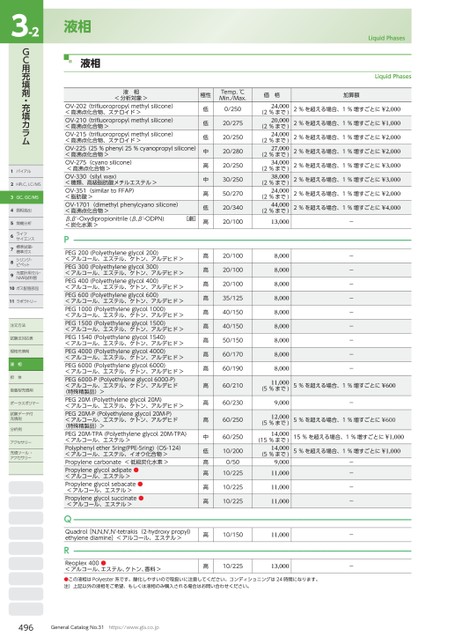Viewport: 455px width, 644px height.
Task: Select the PEG 20M-TPA row name
Action: [x=126, y=434]
